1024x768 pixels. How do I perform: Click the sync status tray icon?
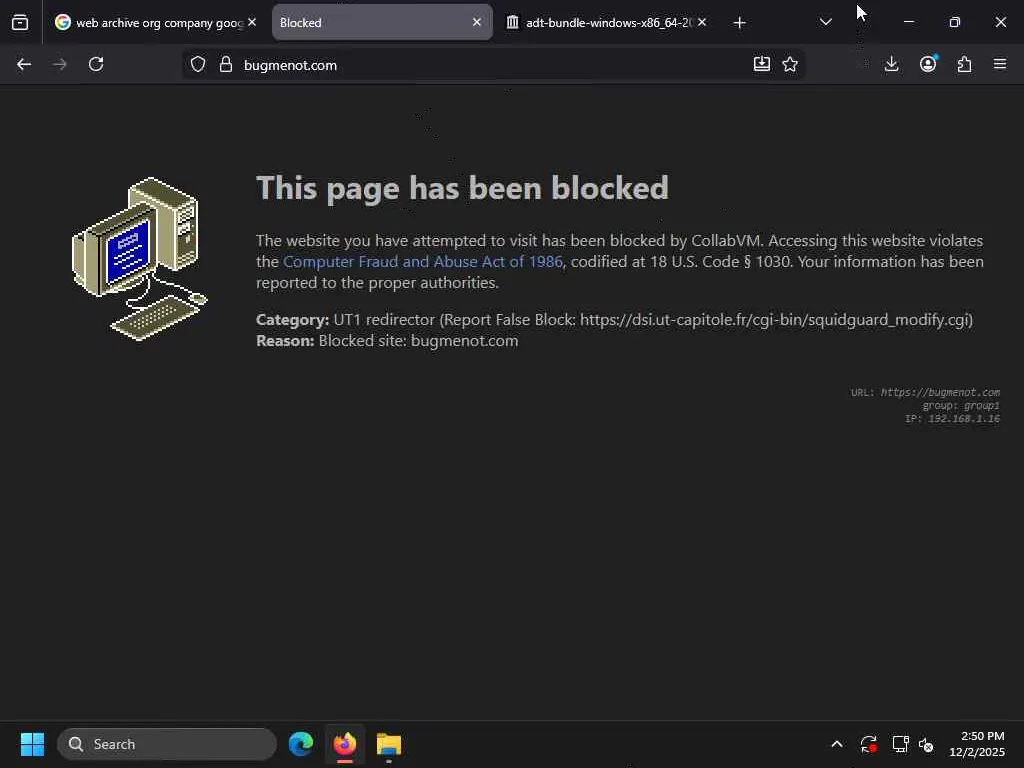click(869, 744)
